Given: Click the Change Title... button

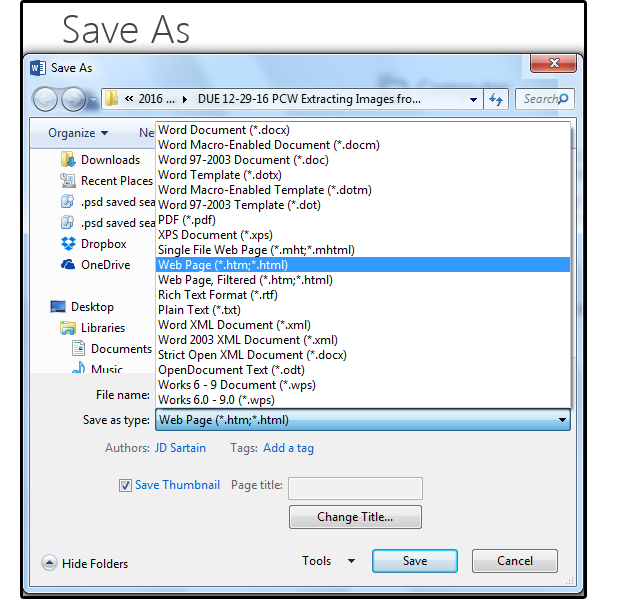Looking at the screenshot, I should (x=355, y=517).
